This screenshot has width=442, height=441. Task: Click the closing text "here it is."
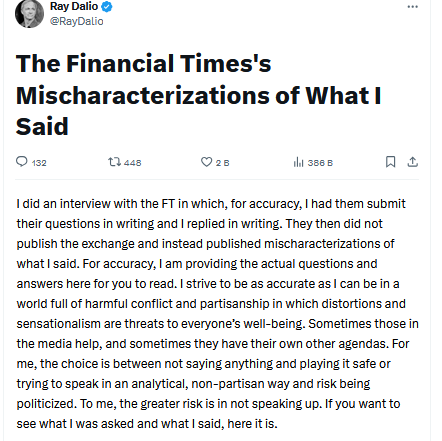click(x=252, y=424)
